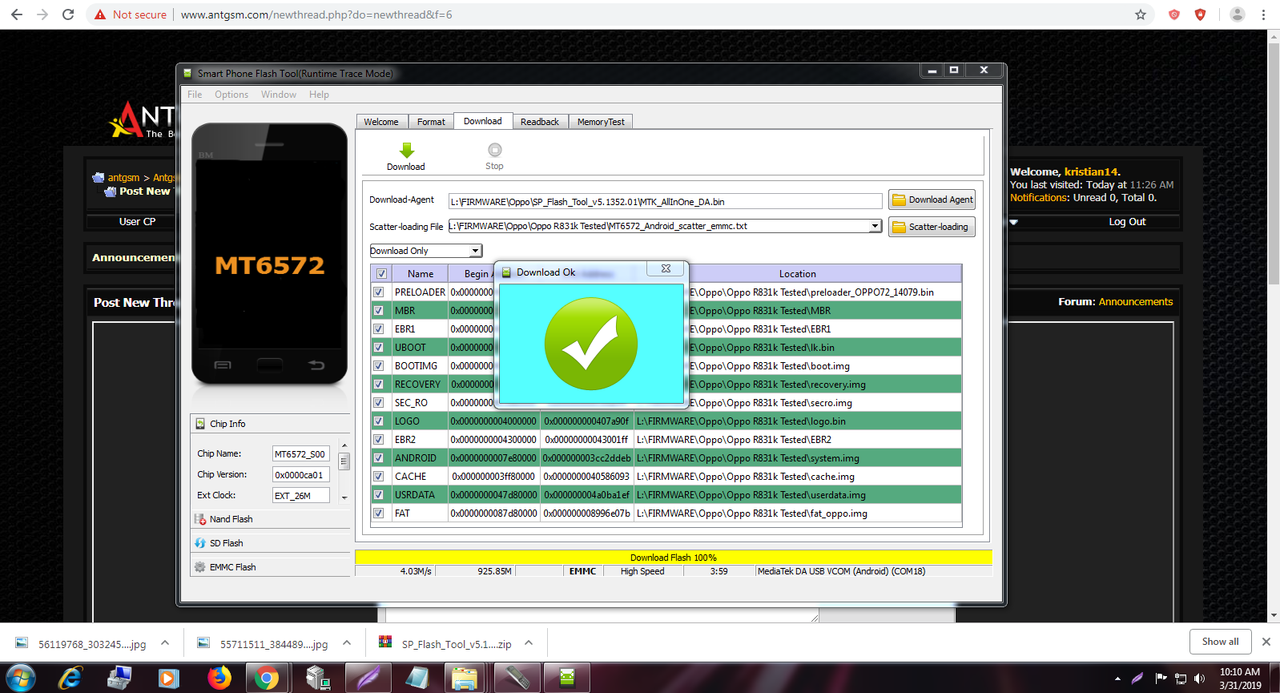The width and height of the screenshot is (1280, 693).
Task: Click the Download Agent browse button
Action: point(932,200)
